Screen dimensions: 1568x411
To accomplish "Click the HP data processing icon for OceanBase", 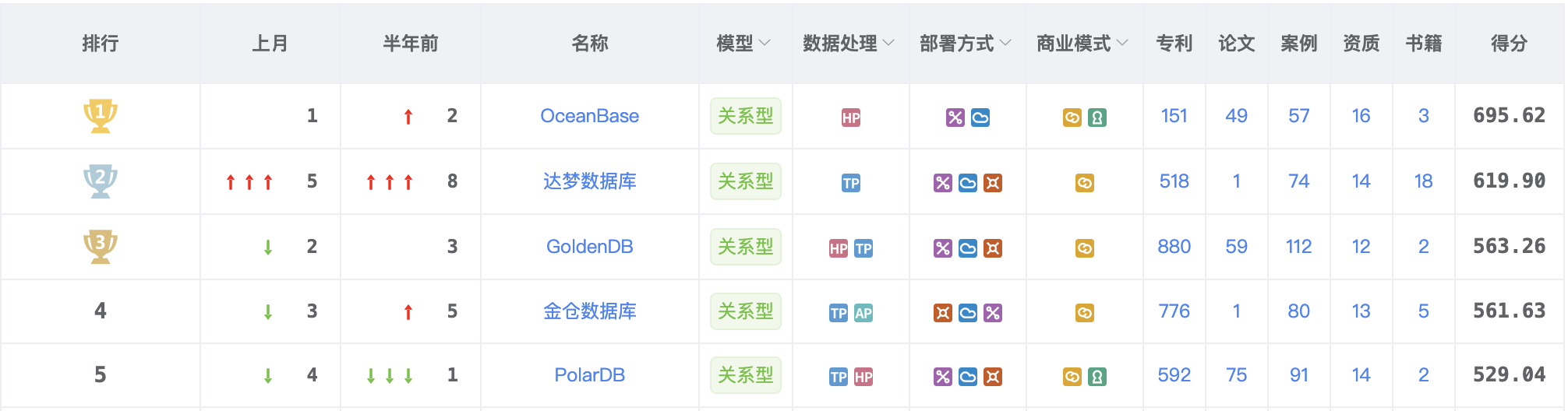I will [x=851, y=118].
